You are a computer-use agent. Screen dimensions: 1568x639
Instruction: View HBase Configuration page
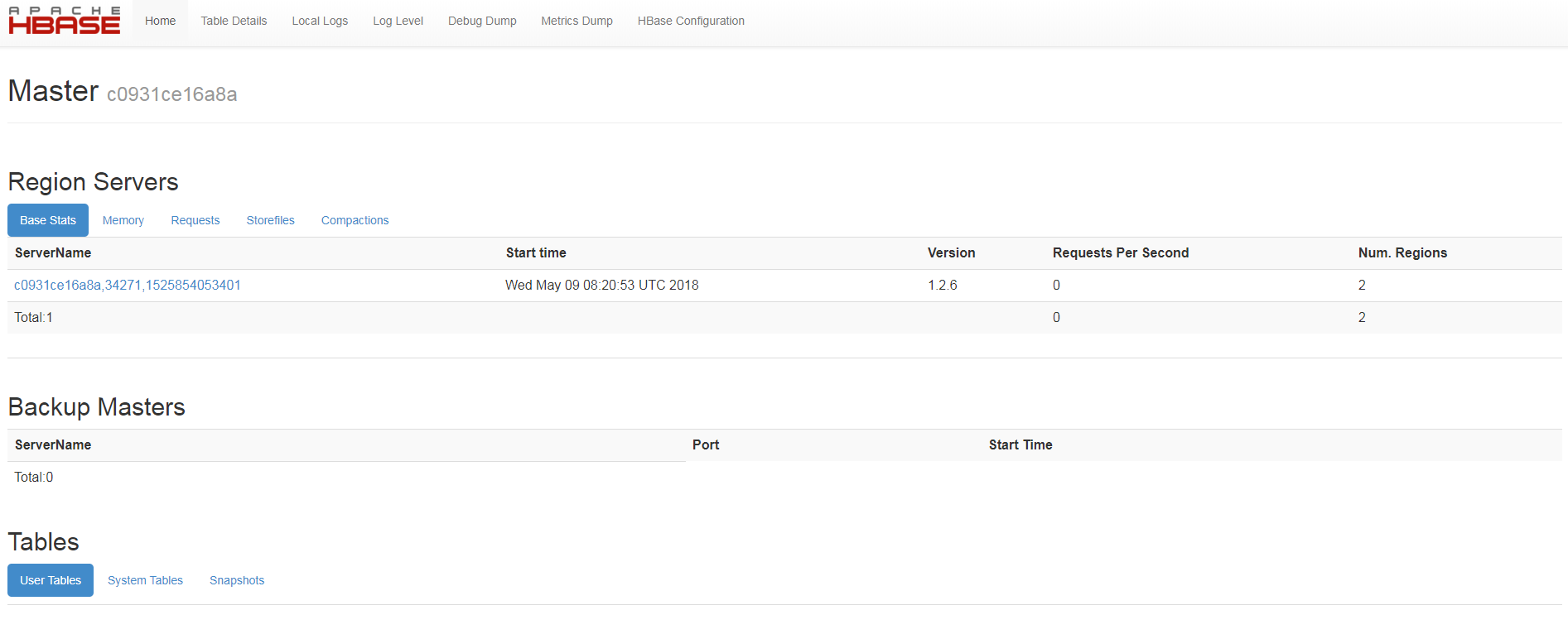click(691, 22)
